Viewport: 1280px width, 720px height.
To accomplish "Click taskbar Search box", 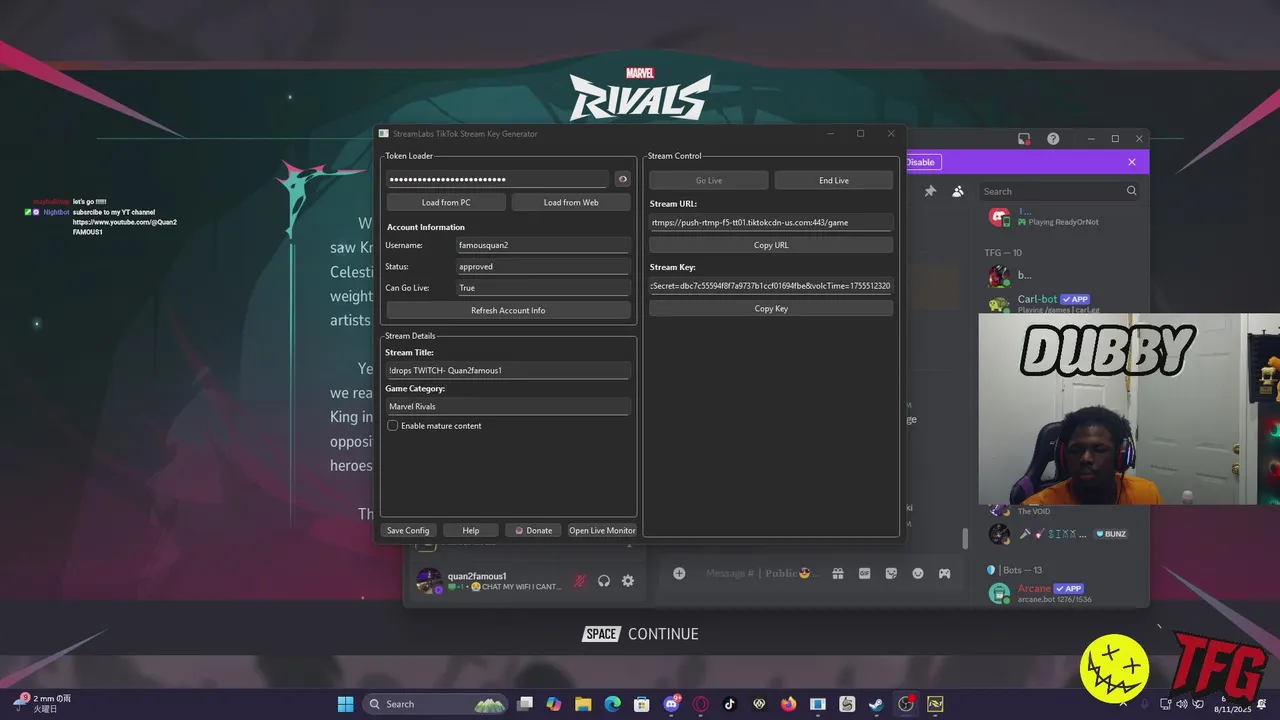I will [x=436, y=704].
